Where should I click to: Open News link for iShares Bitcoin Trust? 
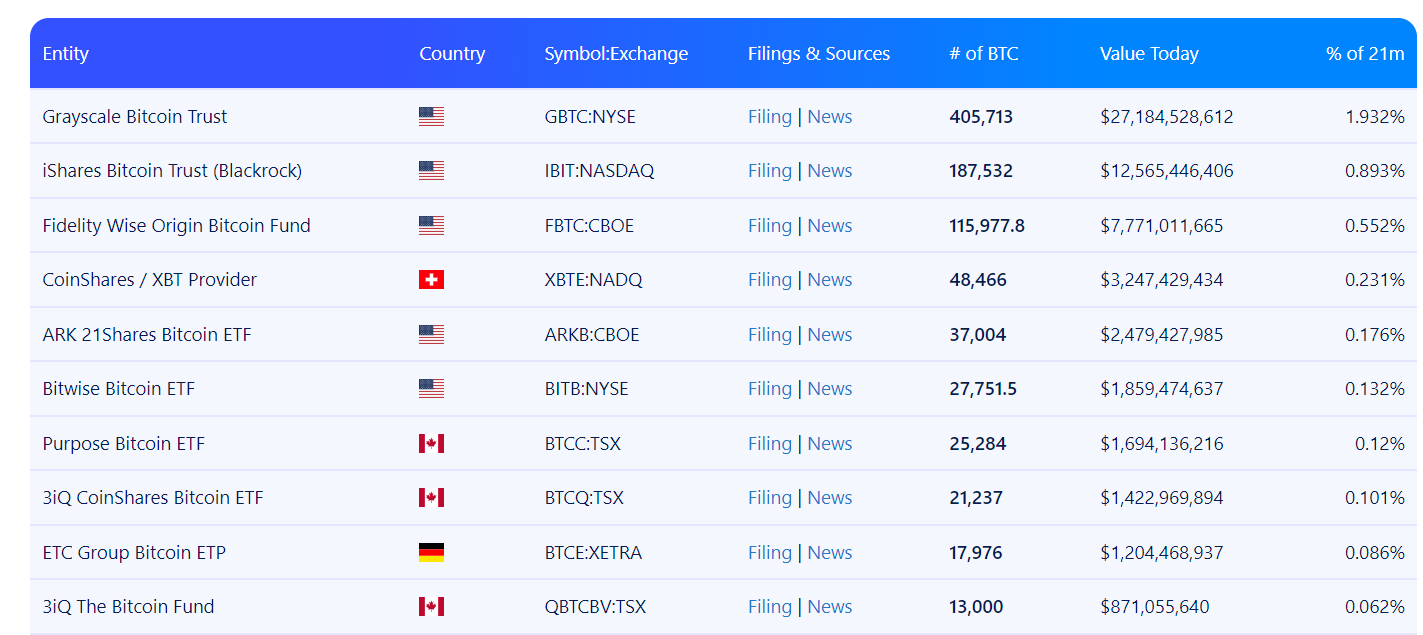coord(830,171)
